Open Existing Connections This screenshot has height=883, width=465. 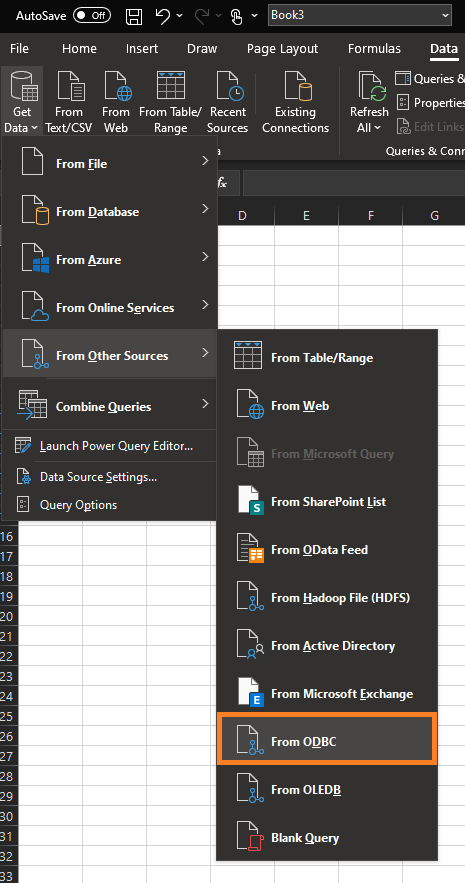pyautogui.click(x=296, y=102)
